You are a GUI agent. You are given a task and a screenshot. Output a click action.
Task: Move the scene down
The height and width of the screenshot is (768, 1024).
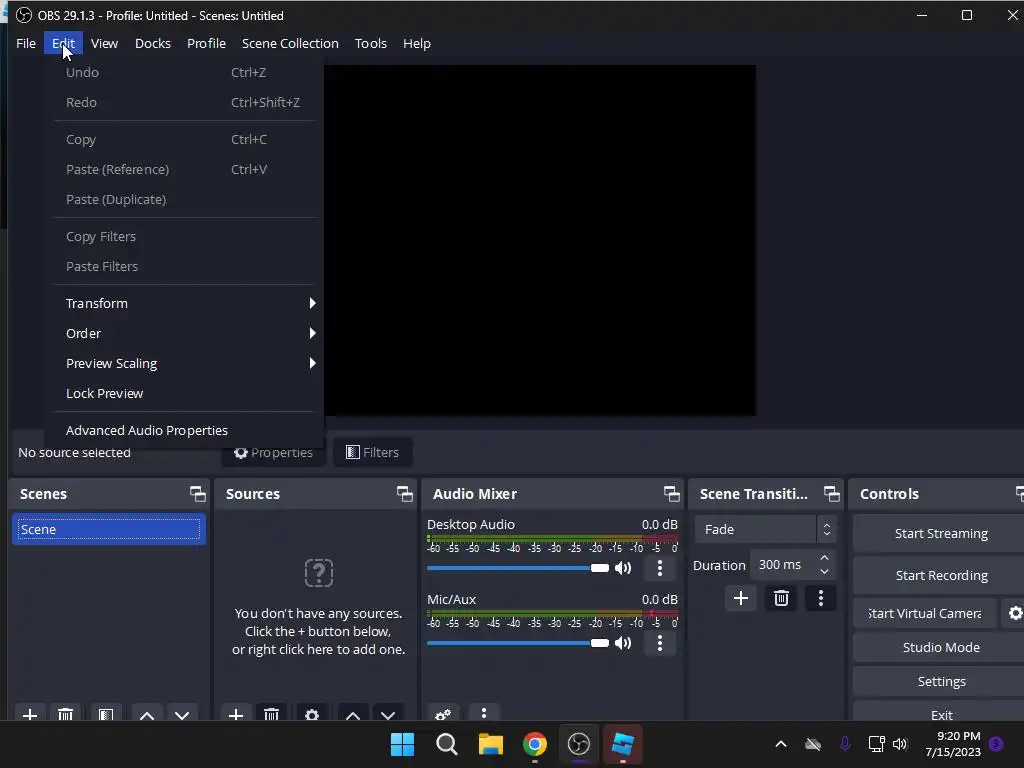[x=182, y=714]
